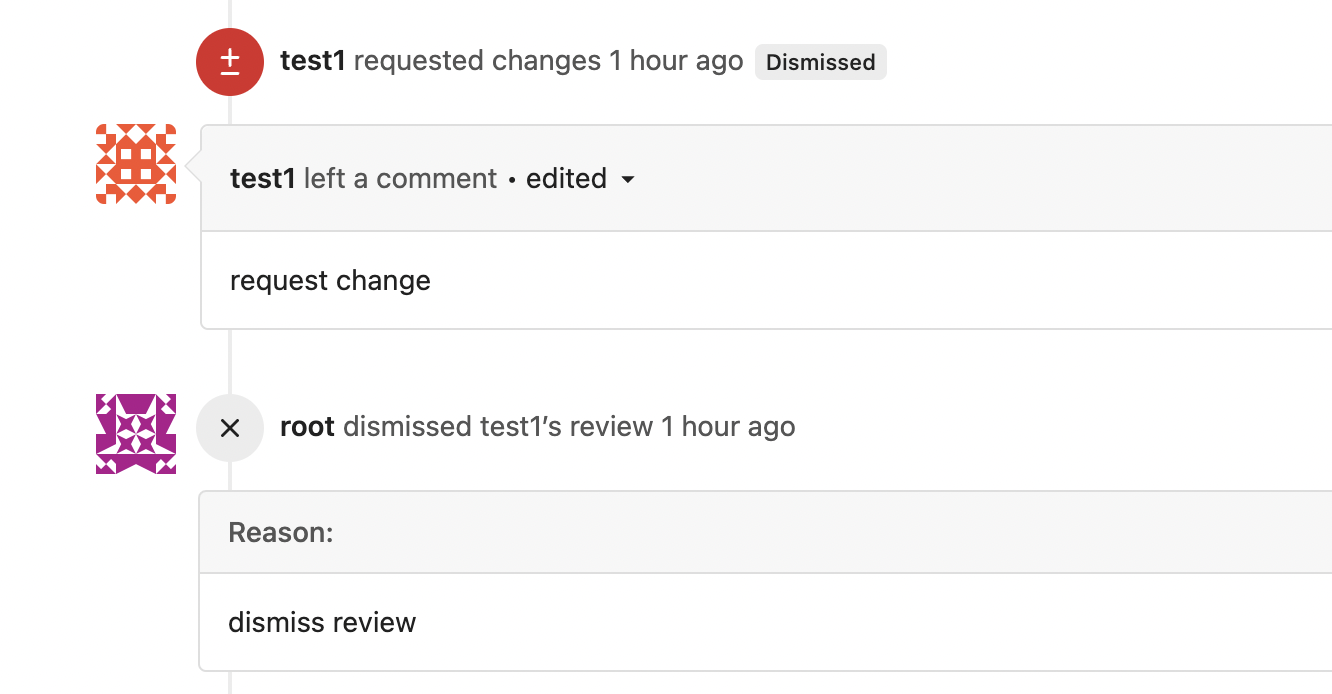
Task: Click the 'requested changes' event text
Action: (x=477, y=61)
